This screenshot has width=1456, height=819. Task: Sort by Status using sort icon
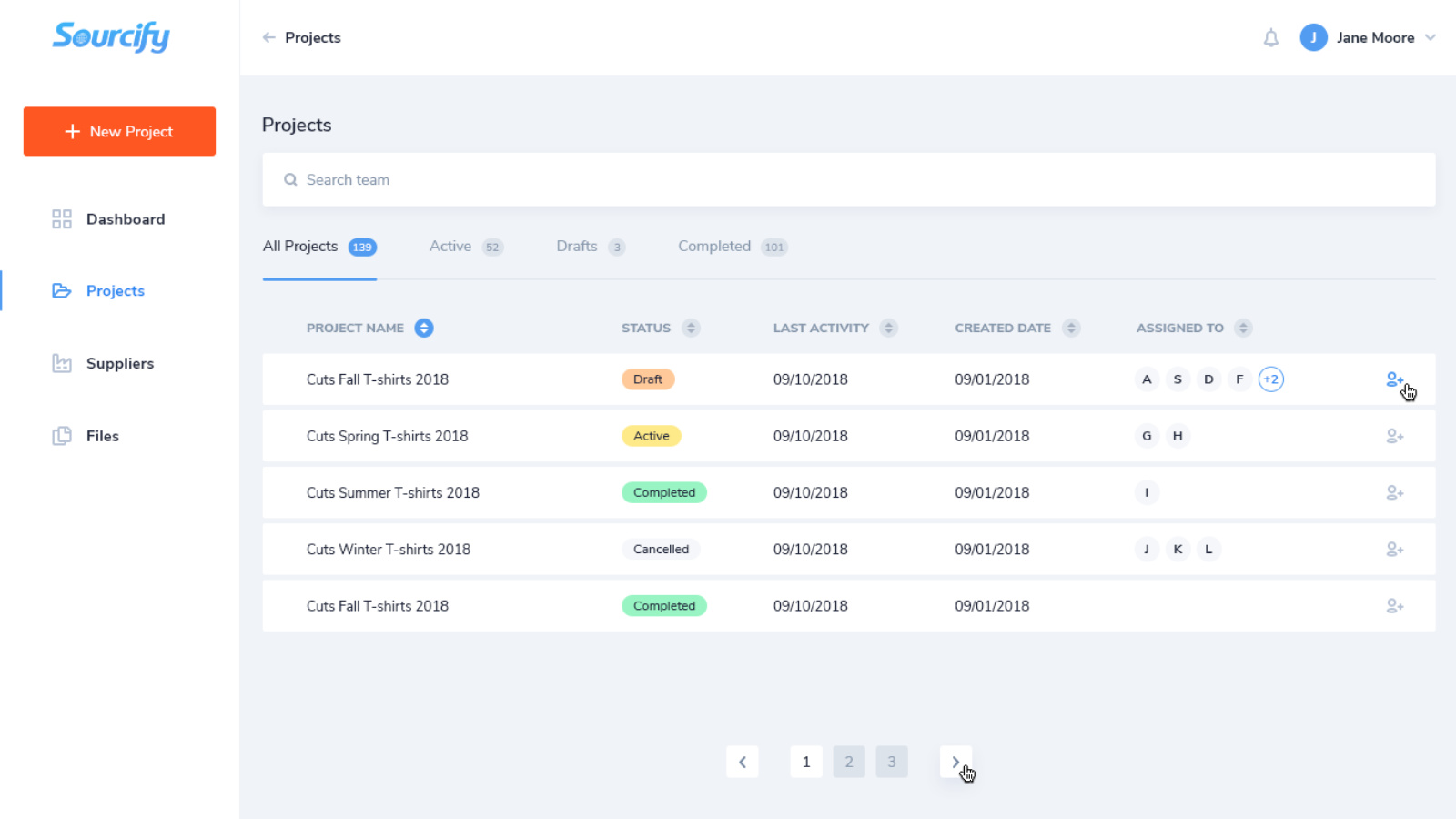click(x=691, y=328)
